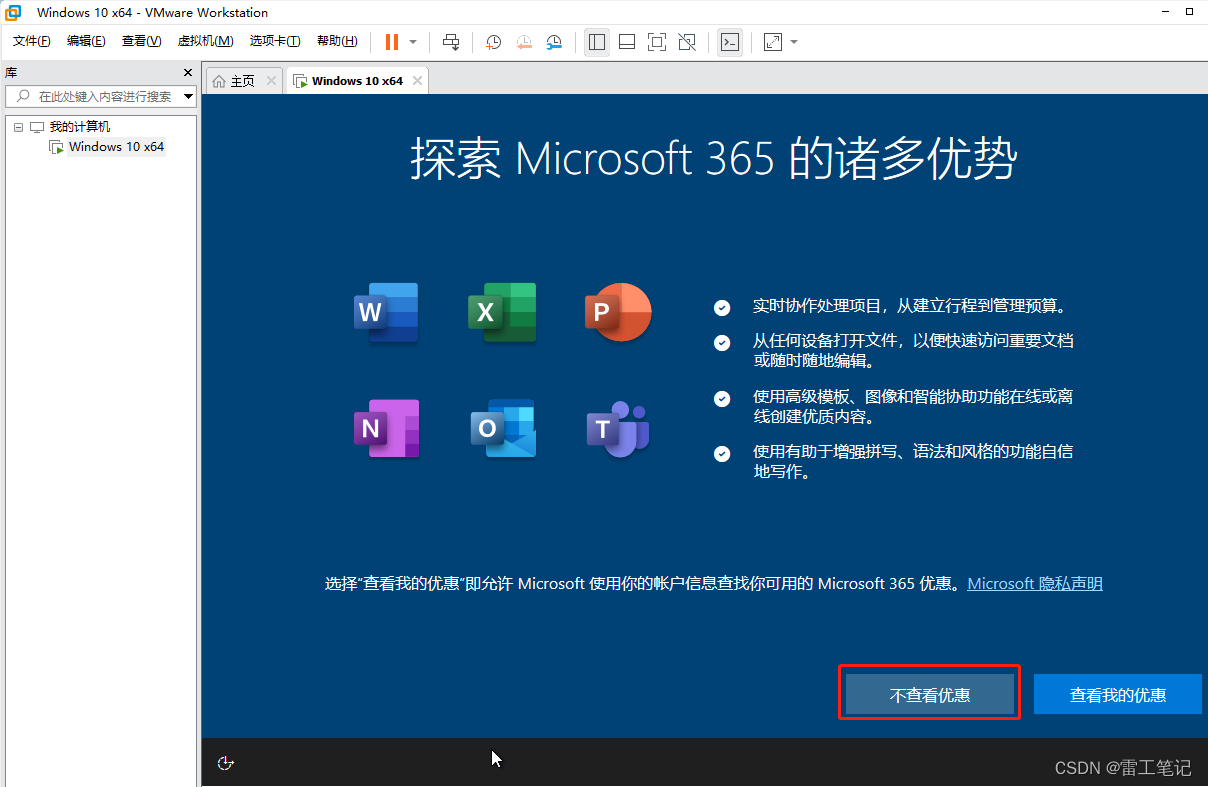Select 我的计算机 in the library tree

tap(80, 127)
